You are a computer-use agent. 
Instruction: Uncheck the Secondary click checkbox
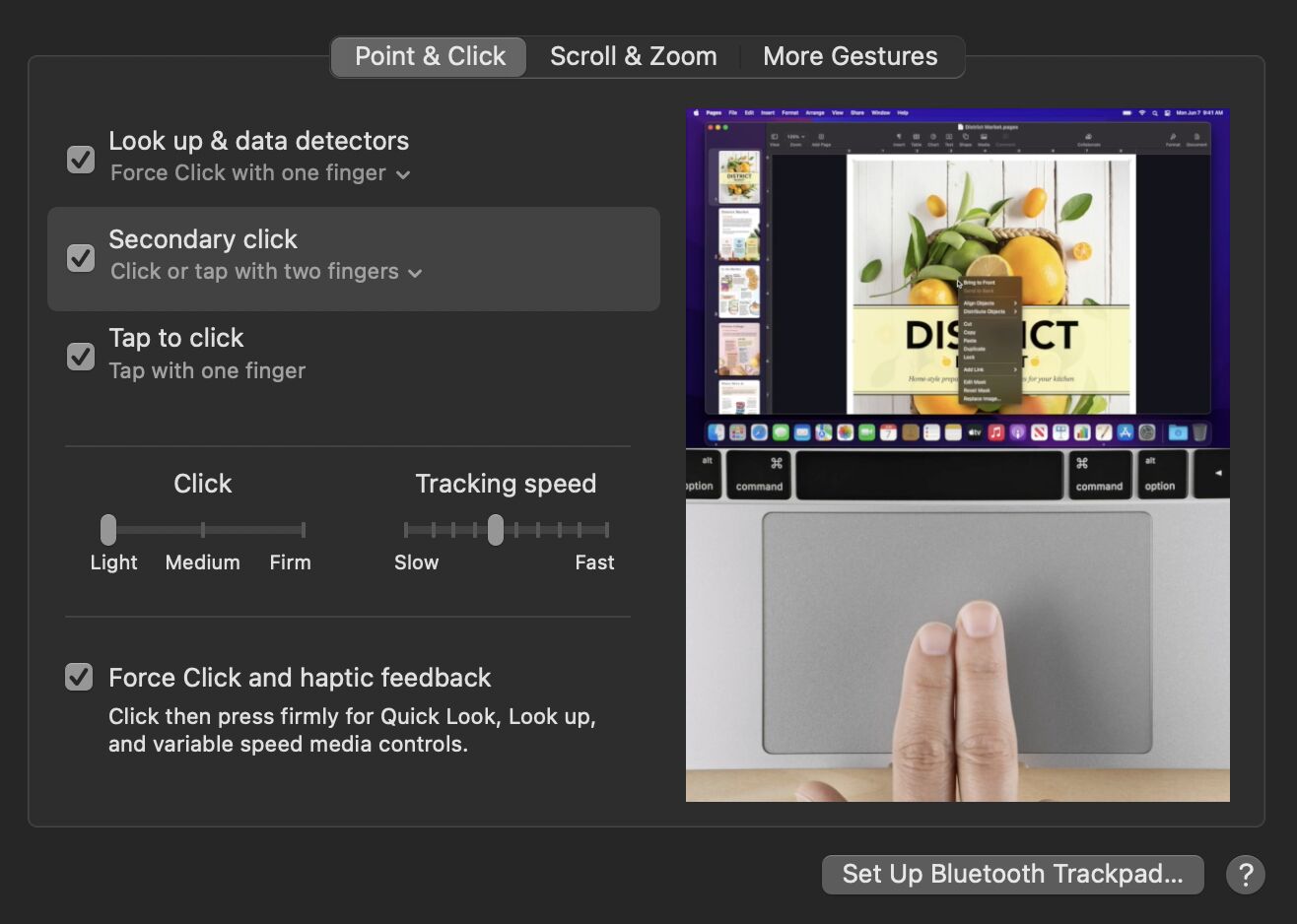81,258
